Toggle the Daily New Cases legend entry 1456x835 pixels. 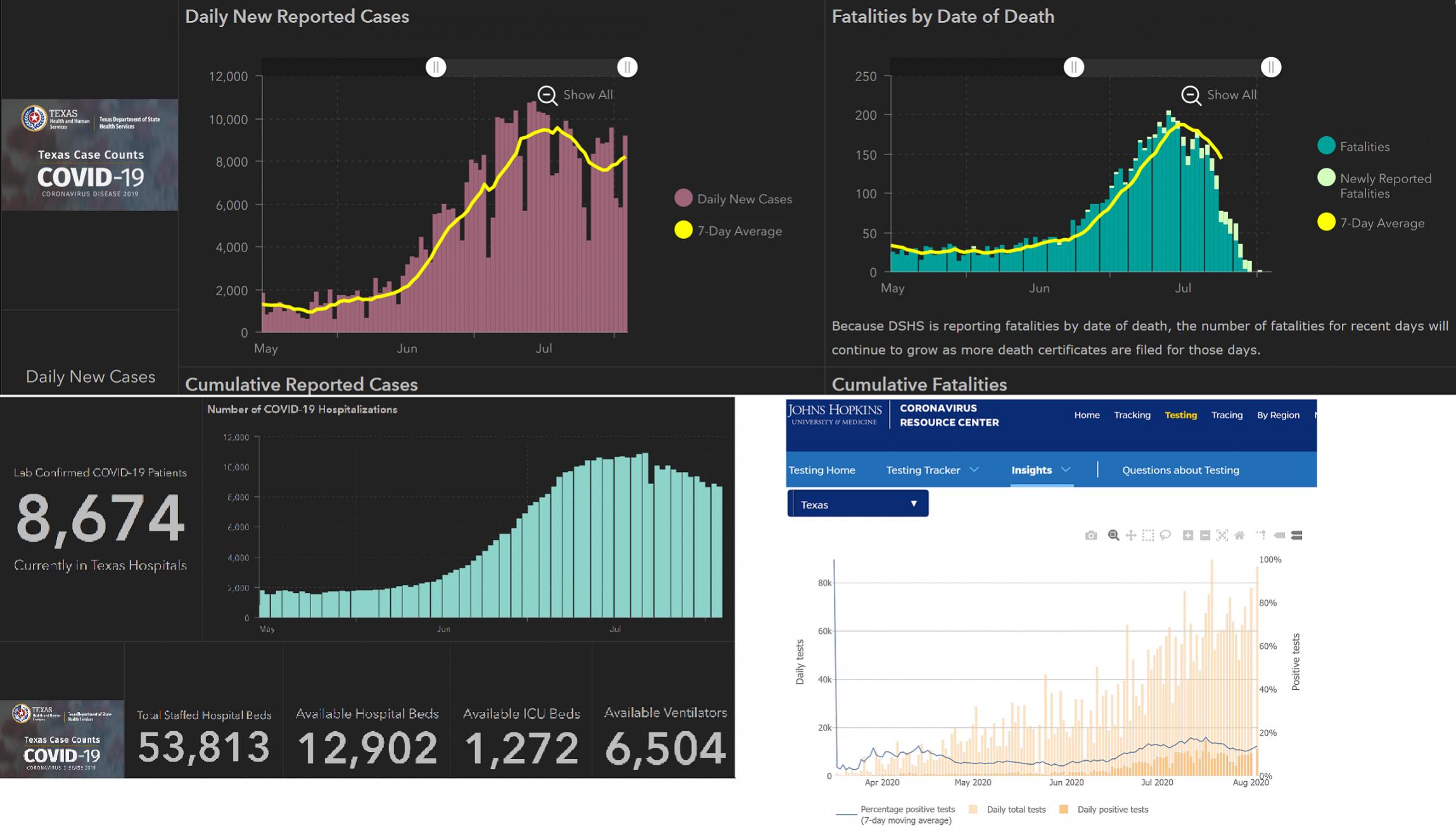click(x=734, y=199)
